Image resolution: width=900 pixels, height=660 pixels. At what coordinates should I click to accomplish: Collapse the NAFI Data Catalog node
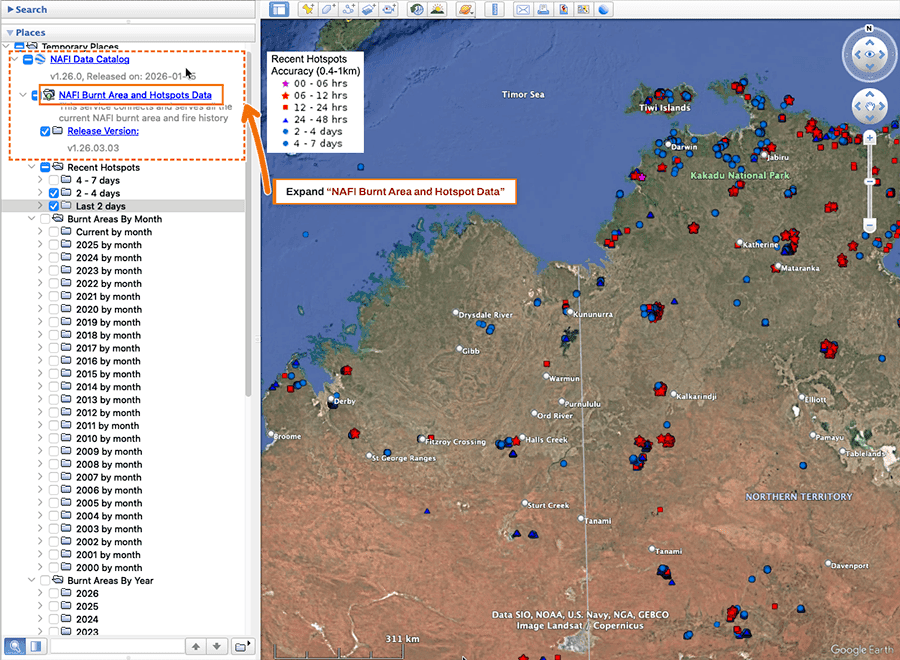tap(14, 59)
